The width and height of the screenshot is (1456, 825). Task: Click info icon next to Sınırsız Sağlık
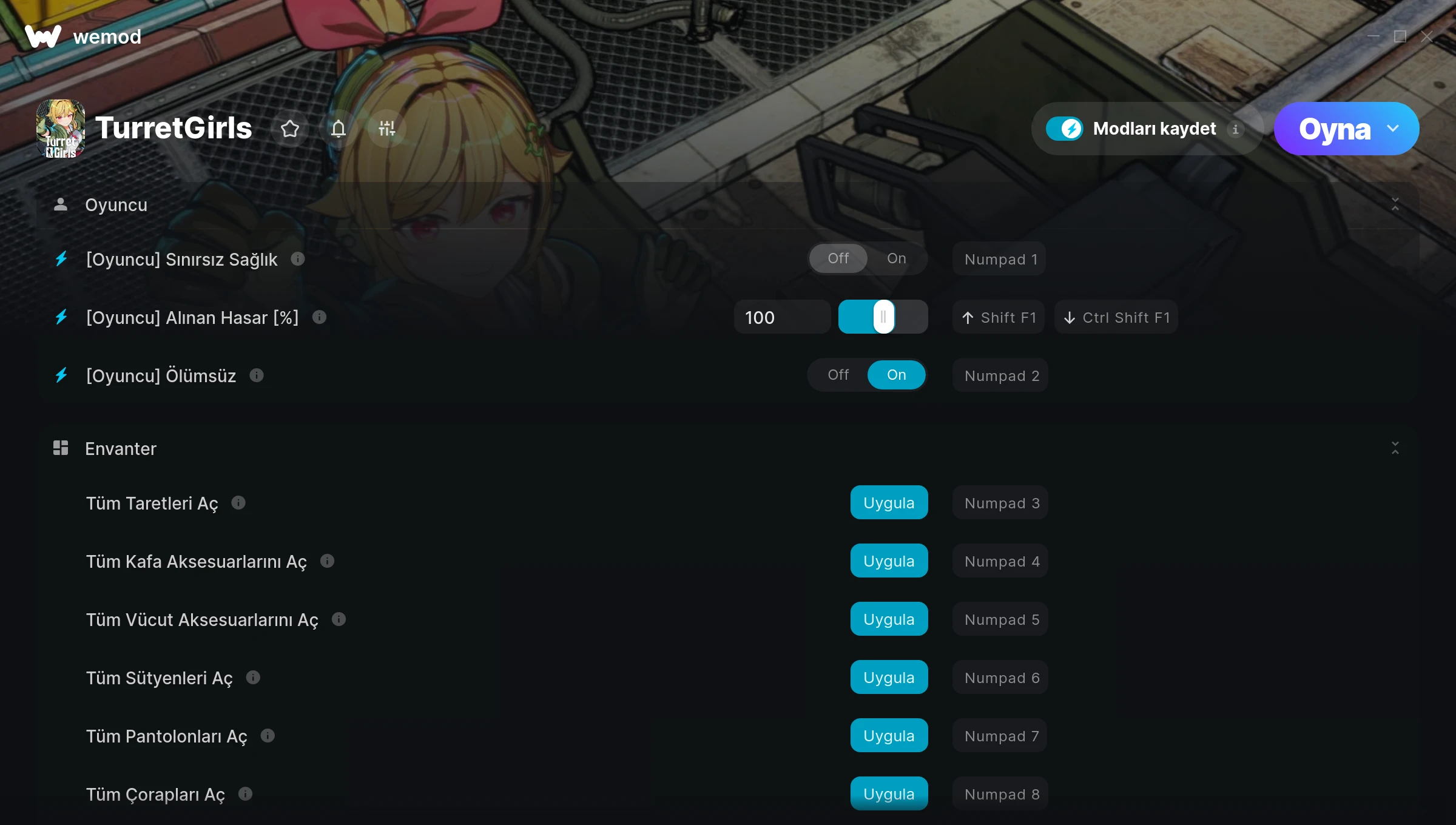[298, 259]
